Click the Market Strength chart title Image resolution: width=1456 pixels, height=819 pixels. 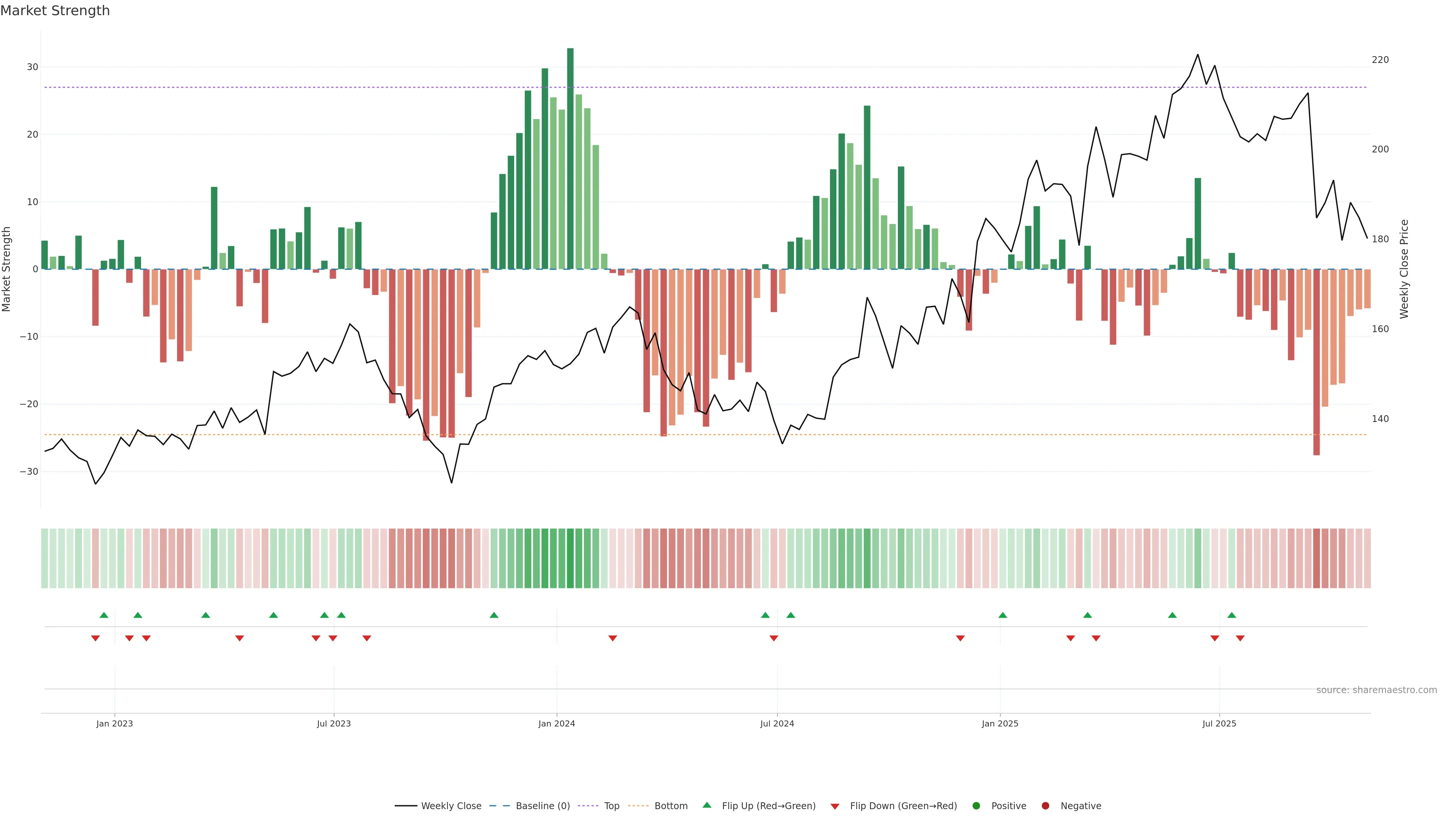[55, 11]
